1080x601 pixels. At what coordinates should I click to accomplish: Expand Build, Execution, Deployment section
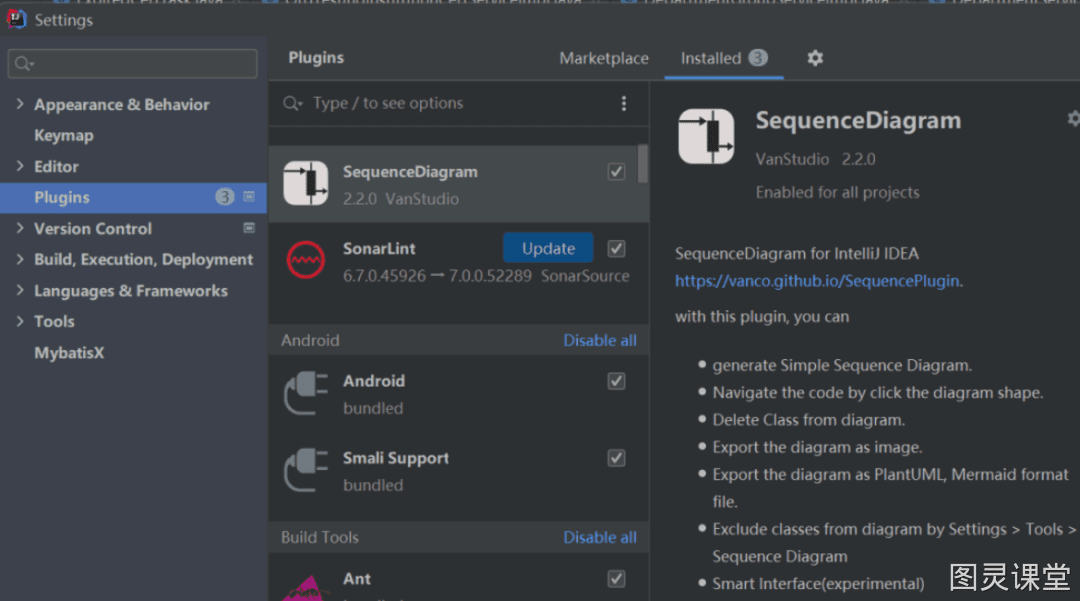tap(19, 259)
